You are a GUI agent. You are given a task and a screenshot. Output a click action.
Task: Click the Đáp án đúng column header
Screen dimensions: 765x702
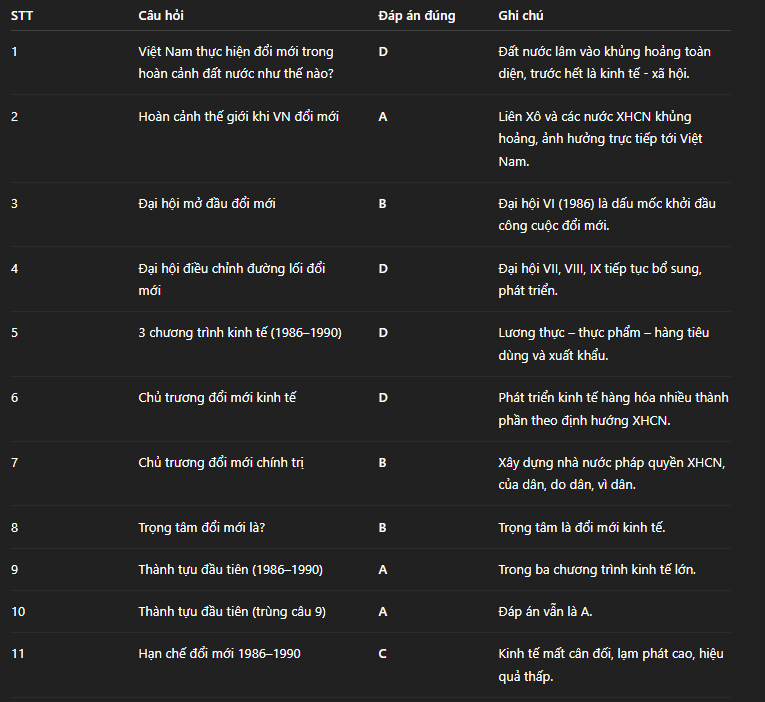(x=416, y=16)
